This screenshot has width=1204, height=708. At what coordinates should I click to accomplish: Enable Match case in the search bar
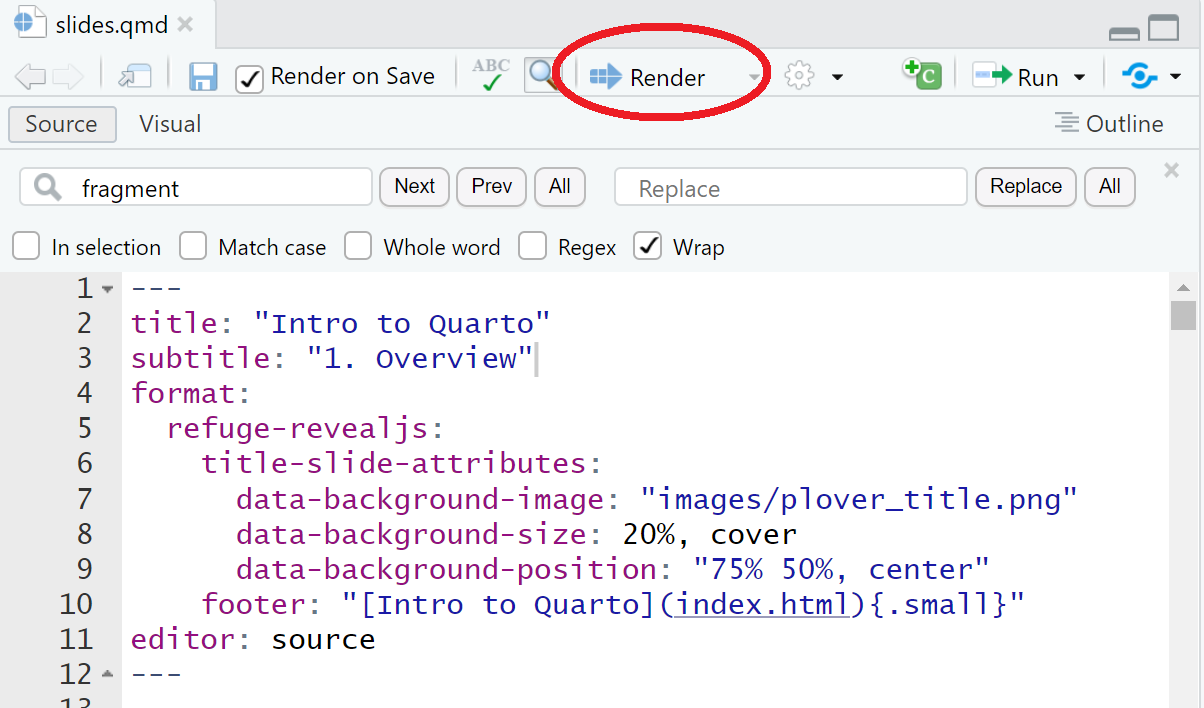[192, 246]
